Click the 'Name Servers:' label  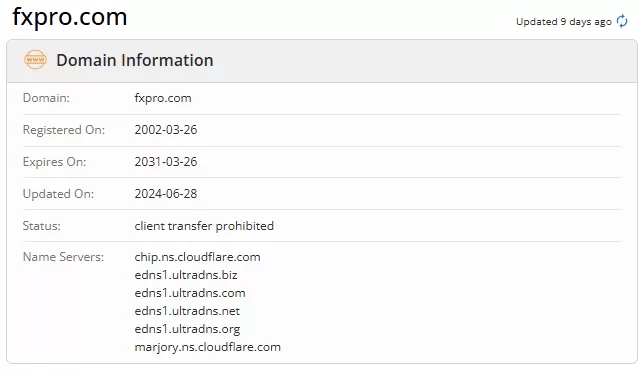coord(63,257)
